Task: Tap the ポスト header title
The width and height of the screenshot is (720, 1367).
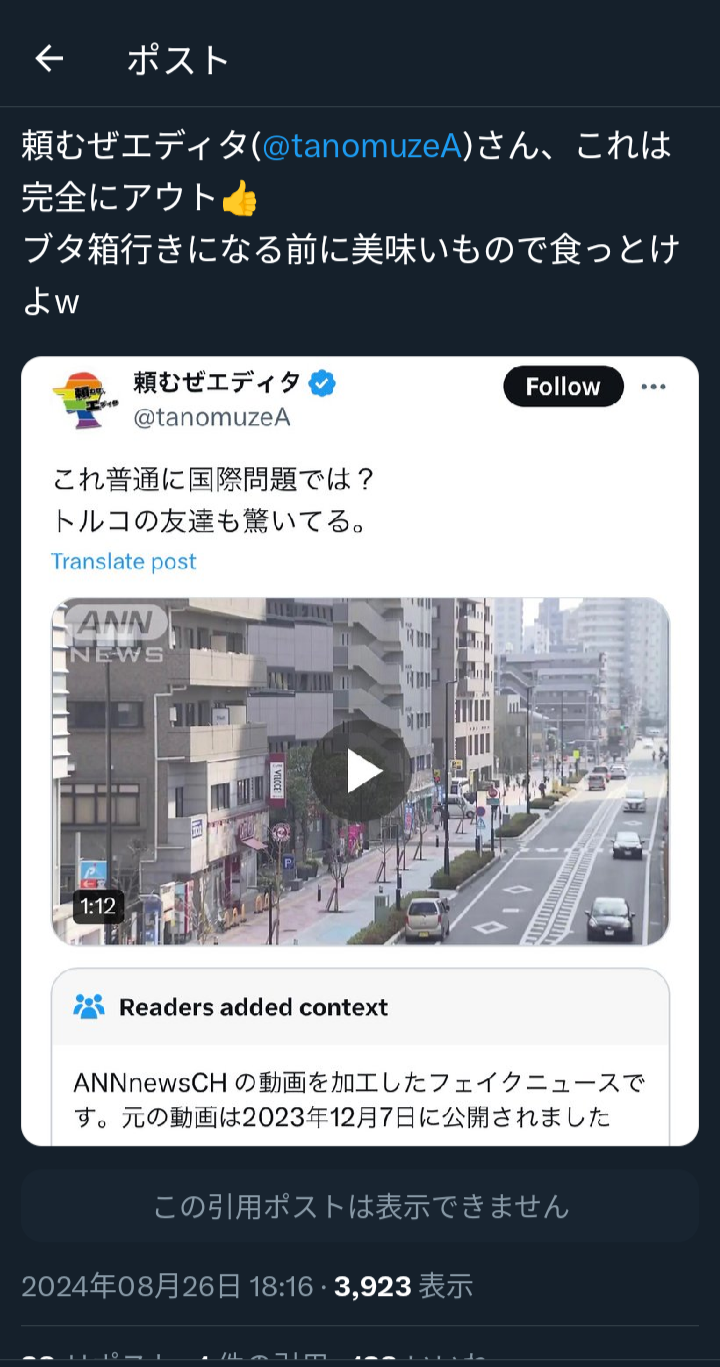Action: tap(178, 60)
